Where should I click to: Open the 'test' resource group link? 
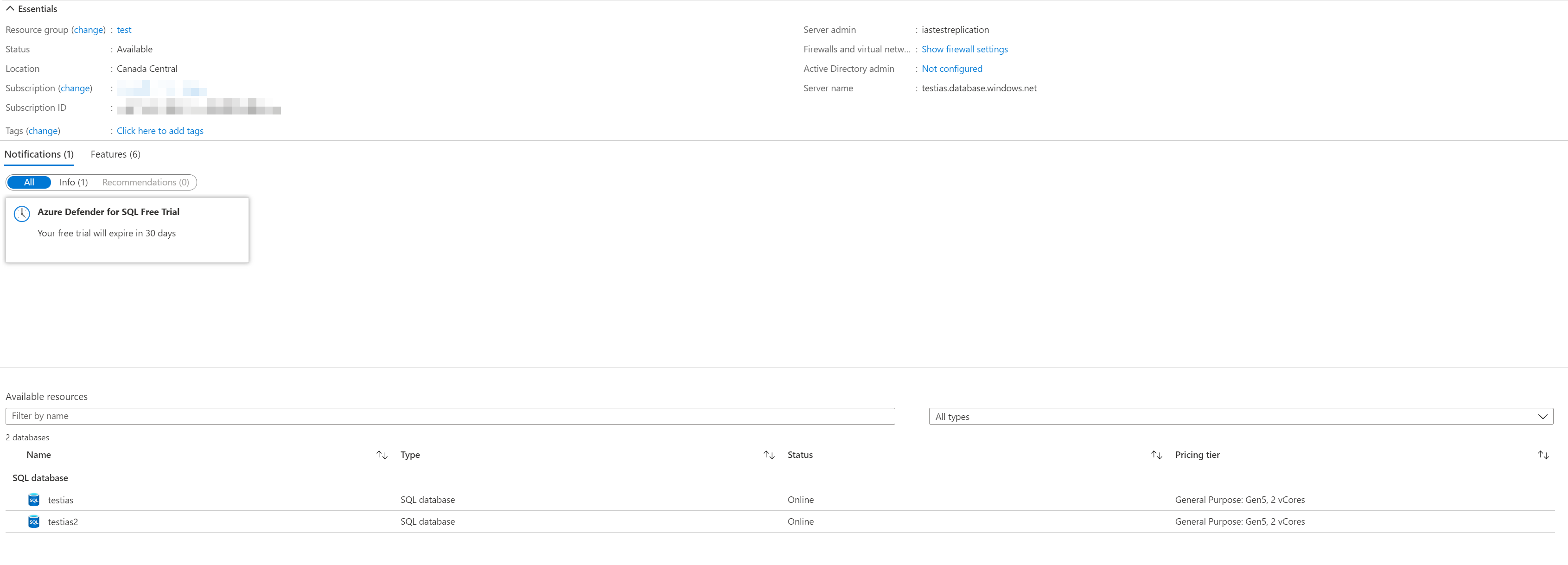click(x=124, y=30)
